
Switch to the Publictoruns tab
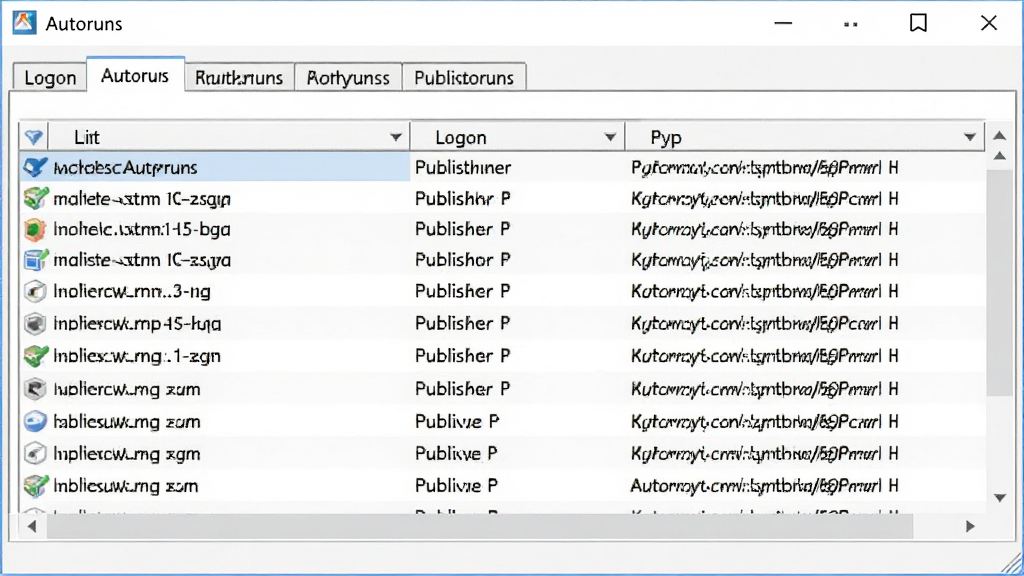464,78
